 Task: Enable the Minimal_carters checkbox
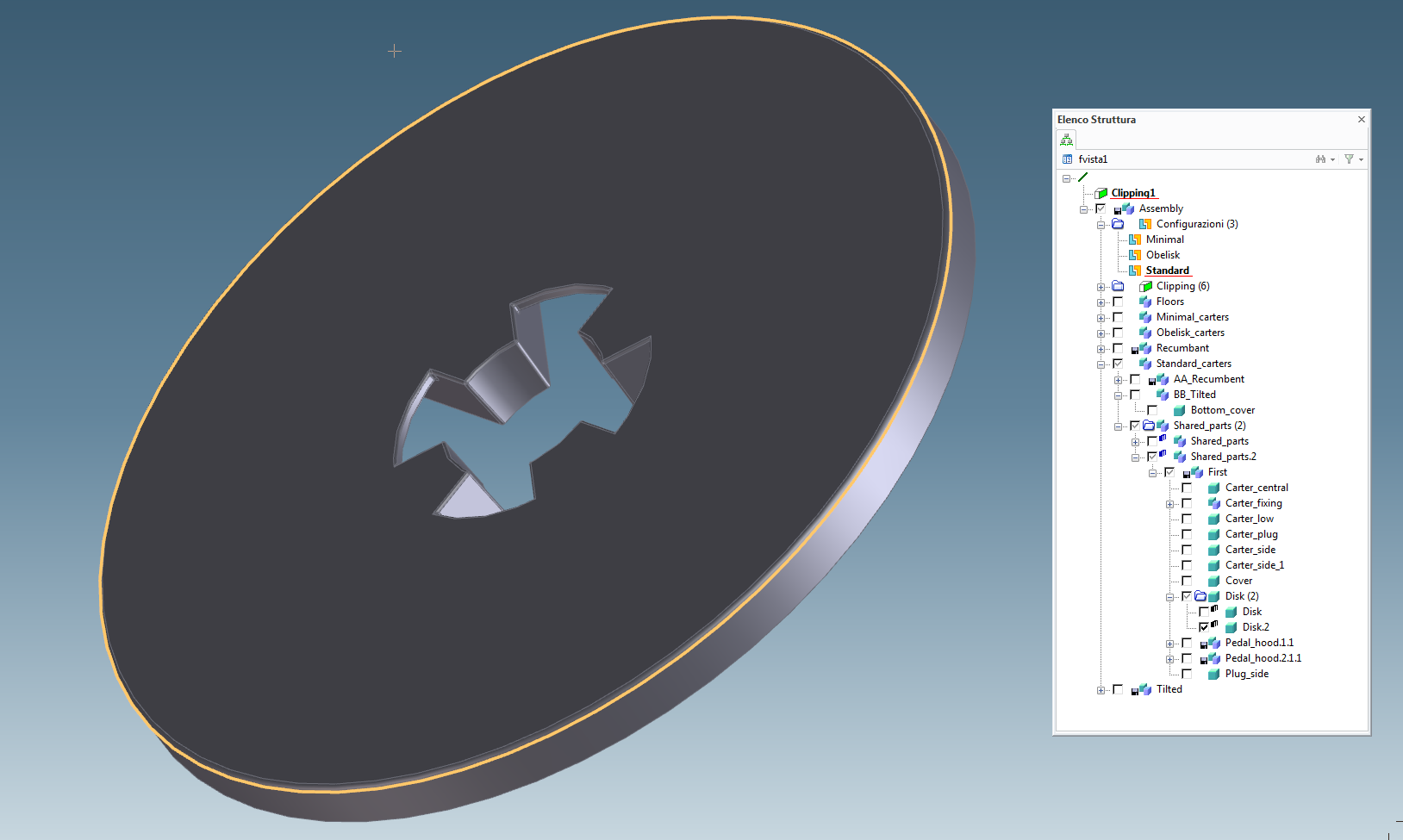click(1118, 317)
